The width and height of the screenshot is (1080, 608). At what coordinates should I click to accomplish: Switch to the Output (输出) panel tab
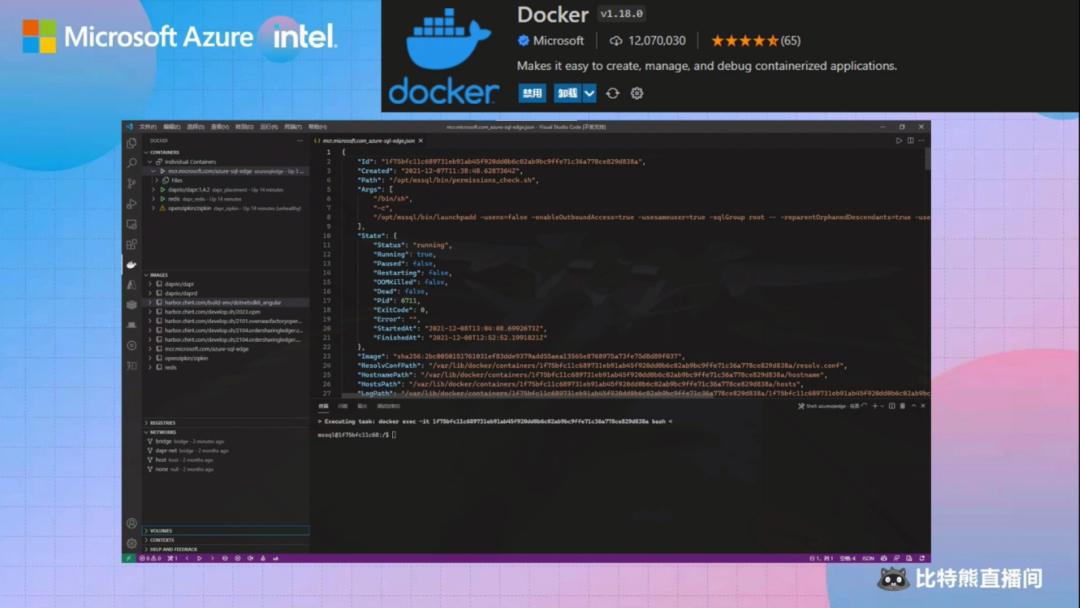pos(362,406)
